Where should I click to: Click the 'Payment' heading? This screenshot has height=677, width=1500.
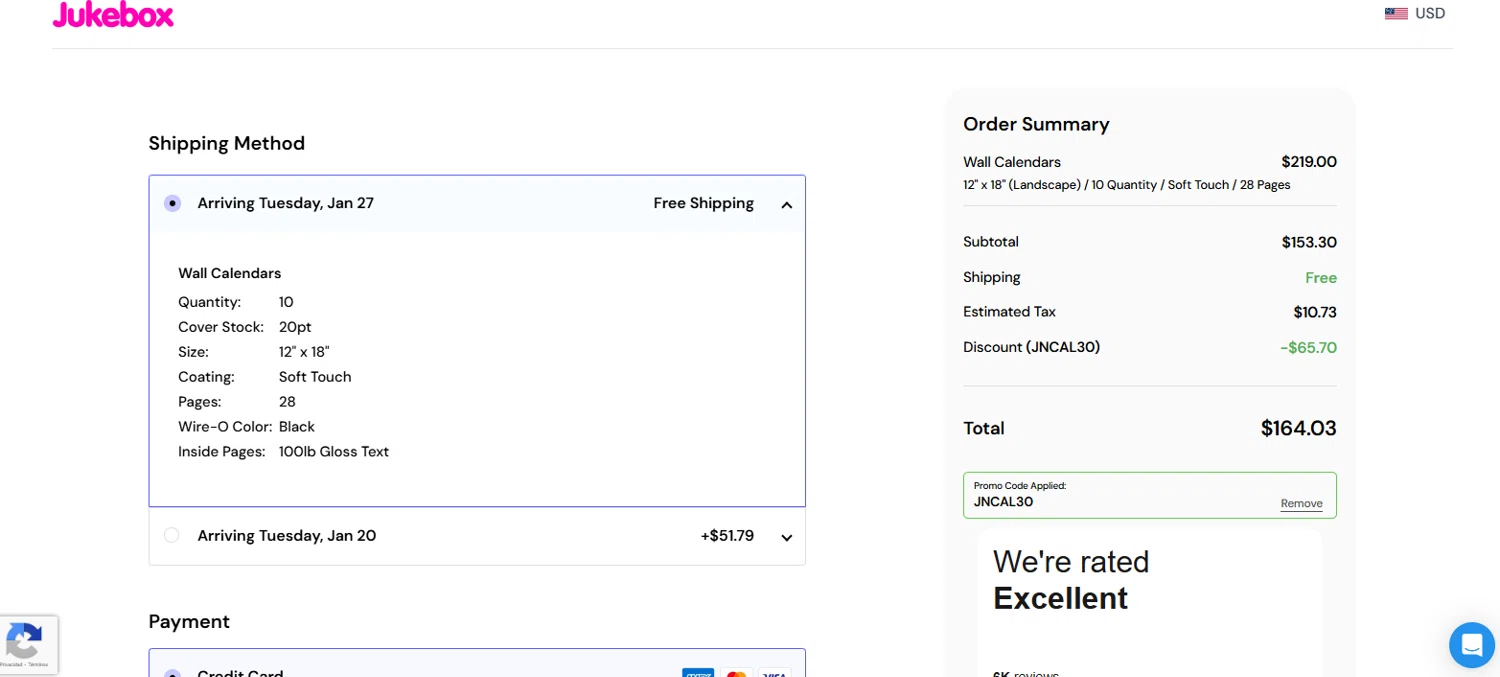coord(189,621)
